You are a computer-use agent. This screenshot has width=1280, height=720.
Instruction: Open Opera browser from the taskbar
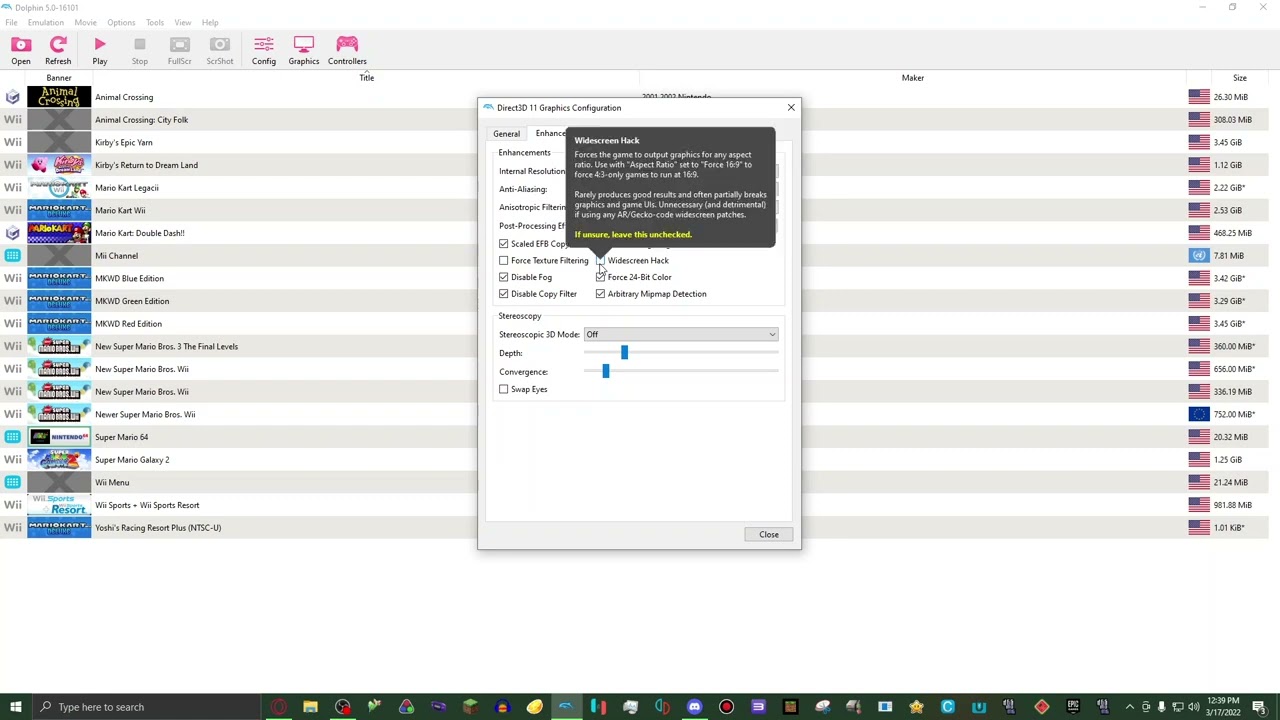pos(278,707)
